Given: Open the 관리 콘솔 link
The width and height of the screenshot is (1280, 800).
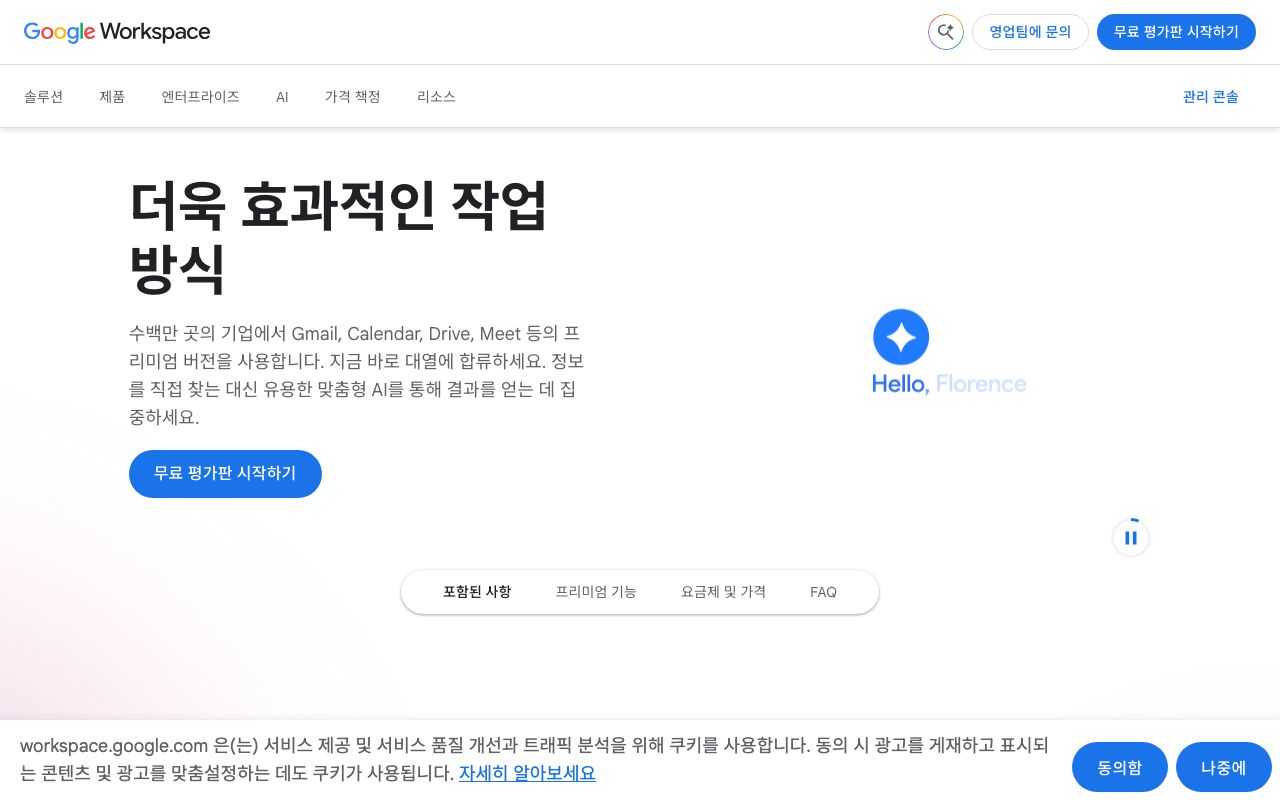Looking at the screenshot, I should (1210, 97).
